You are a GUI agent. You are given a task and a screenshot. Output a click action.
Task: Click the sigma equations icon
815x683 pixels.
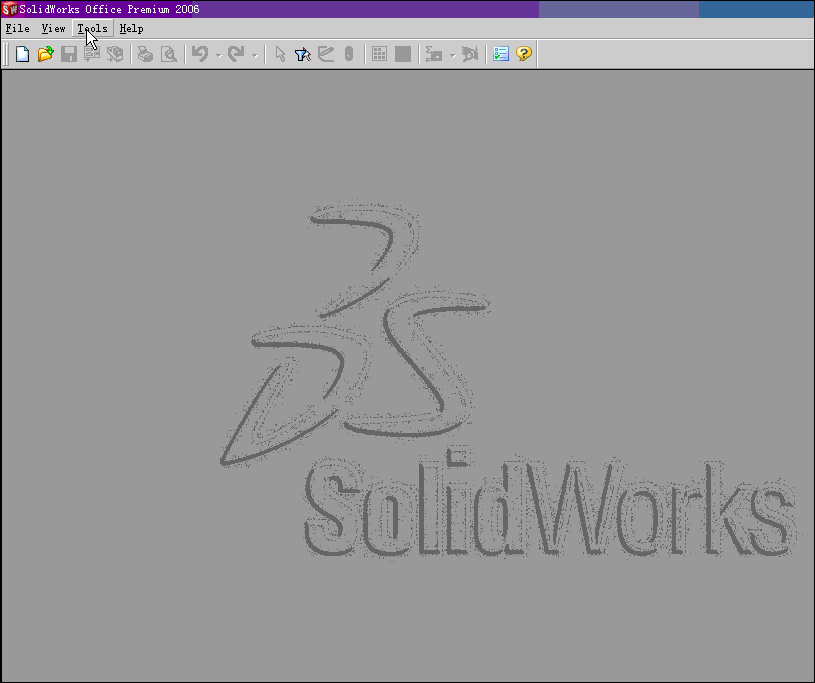[x=433, y=54]
